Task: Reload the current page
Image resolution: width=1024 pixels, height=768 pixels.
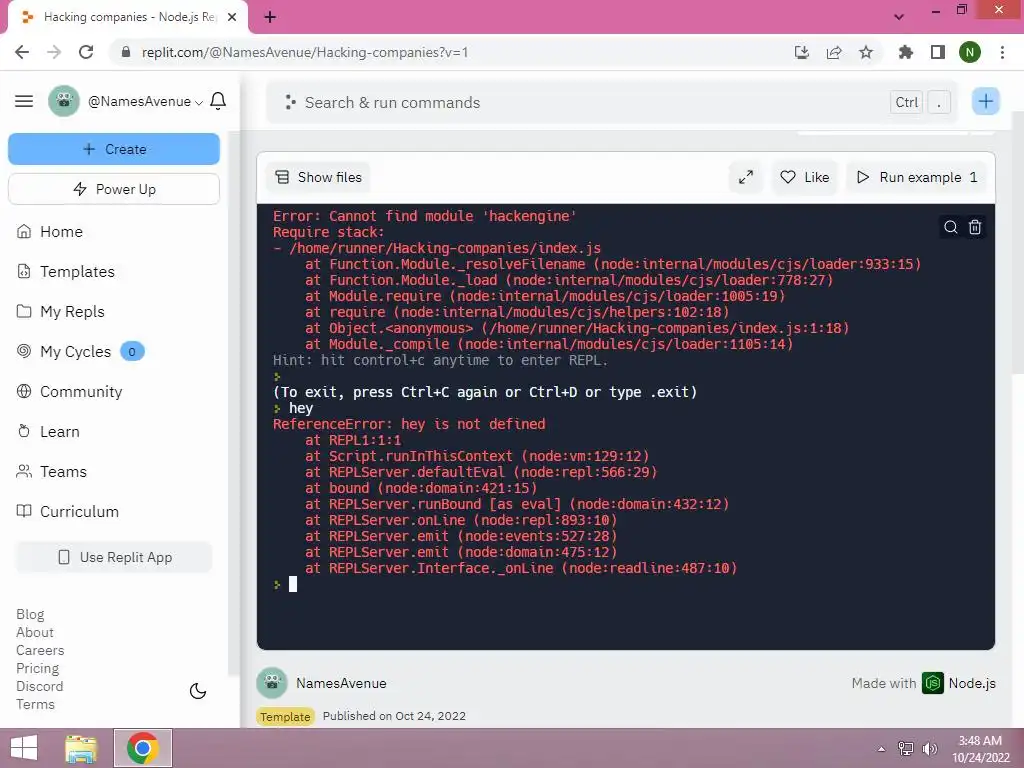Action: [86, 52]
